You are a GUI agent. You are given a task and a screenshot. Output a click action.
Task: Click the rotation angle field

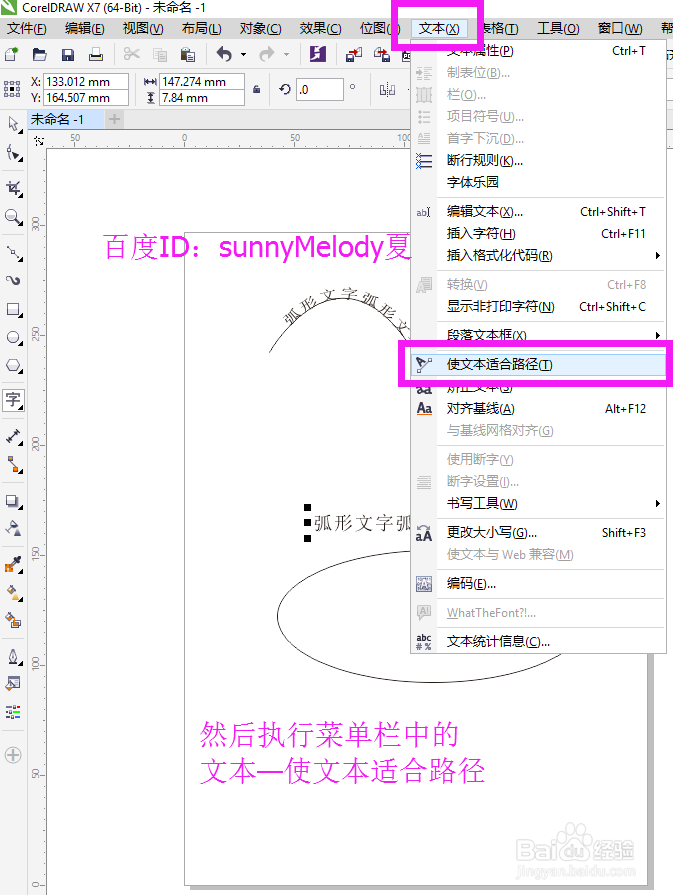[x=320, y=90]
